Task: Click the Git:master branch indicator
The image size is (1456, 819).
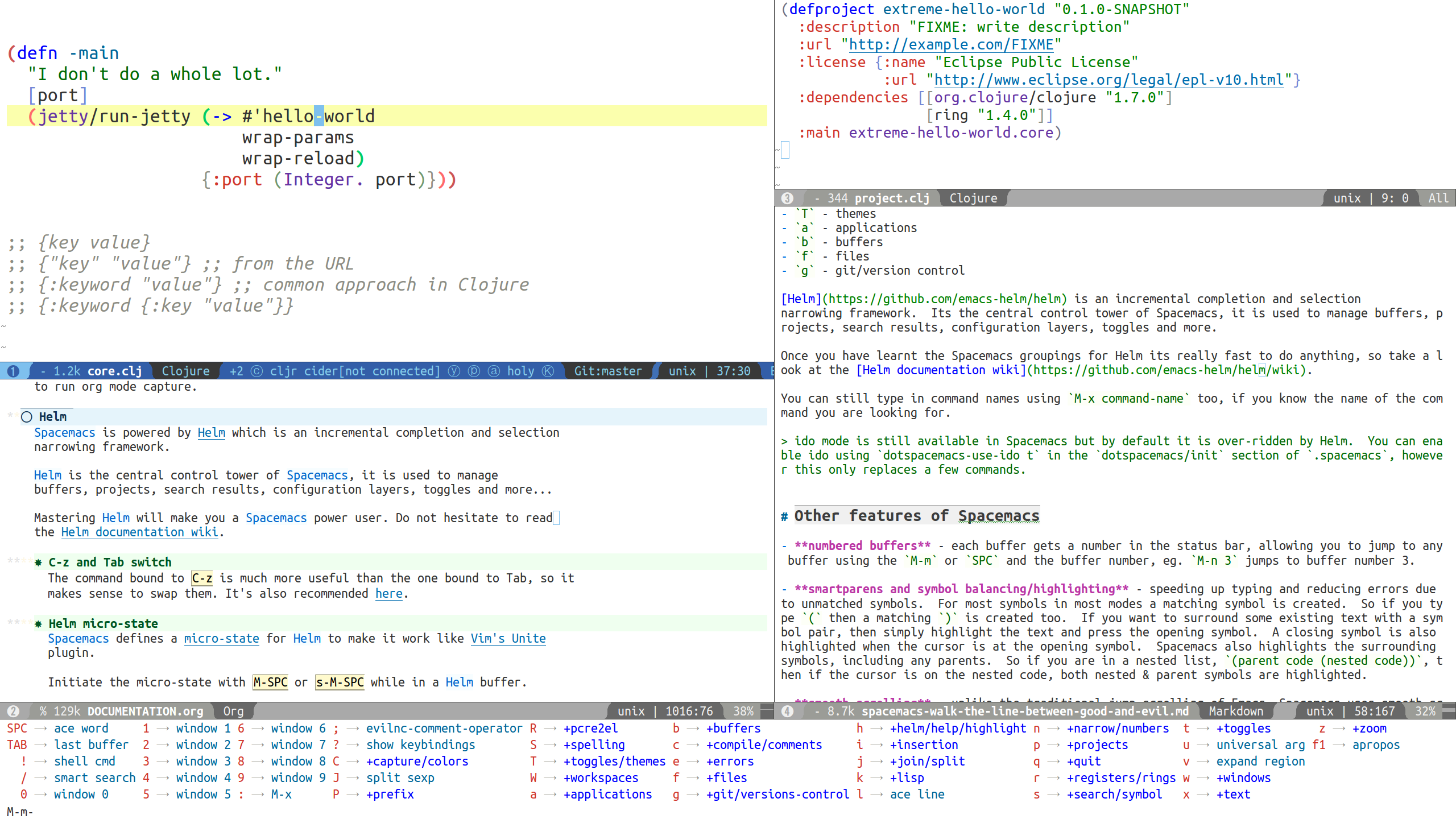Action: [x=608, y=371]
